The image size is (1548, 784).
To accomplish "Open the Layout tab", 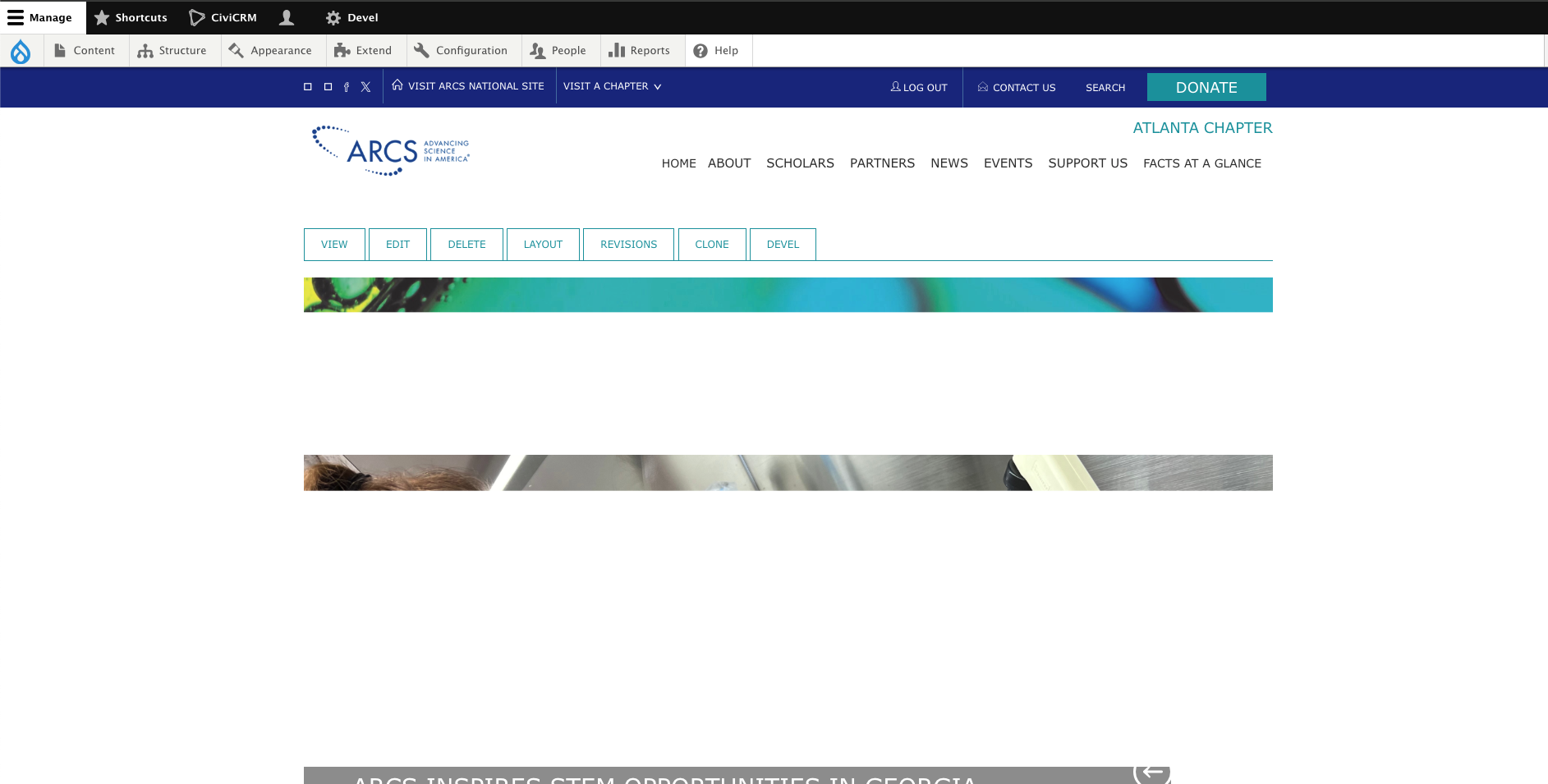I will (543, 245).
